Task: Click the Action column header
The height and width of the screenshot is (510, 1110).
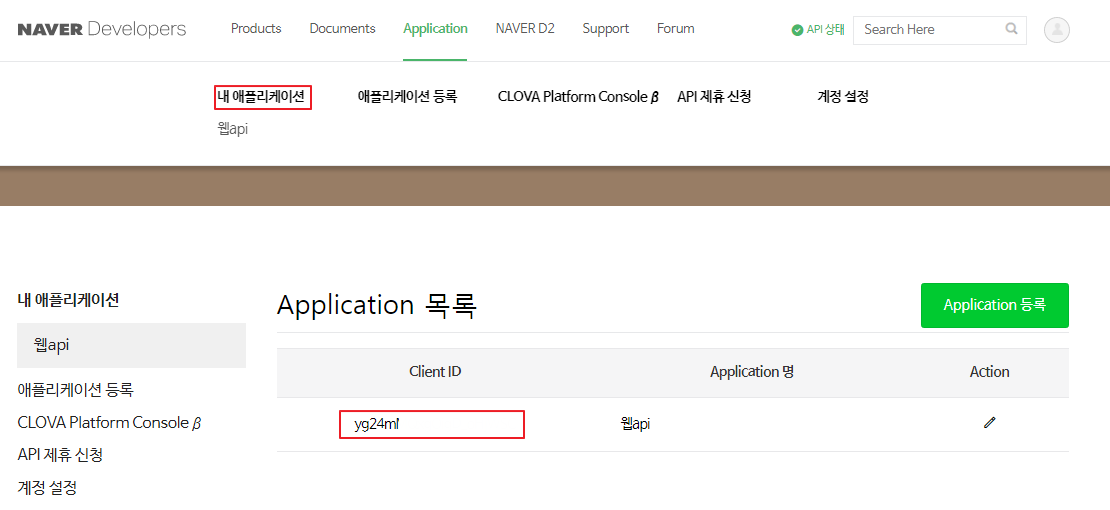Action: (990, 371)
